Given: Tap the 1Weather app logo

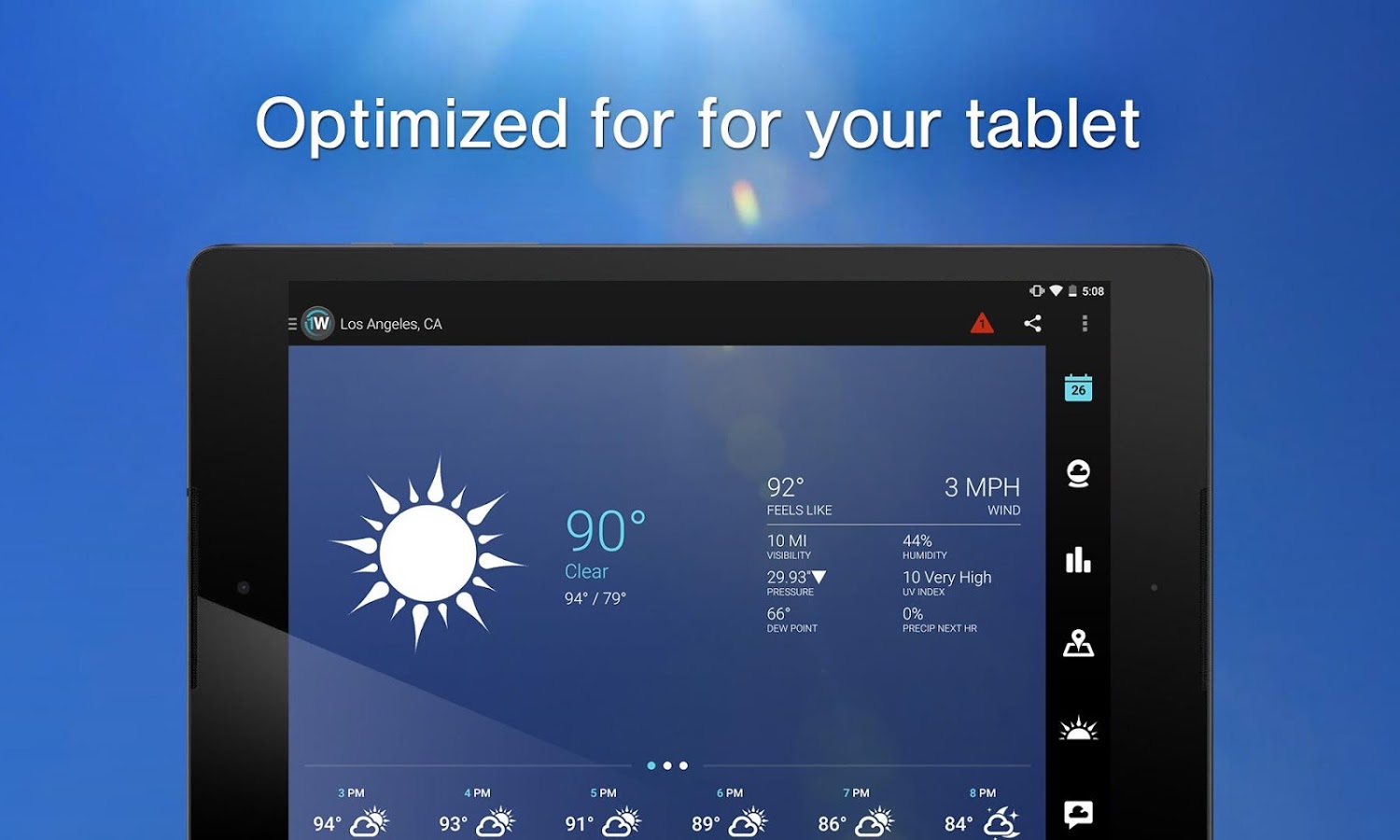Looking at the screenshot, I should coord(318,324).
